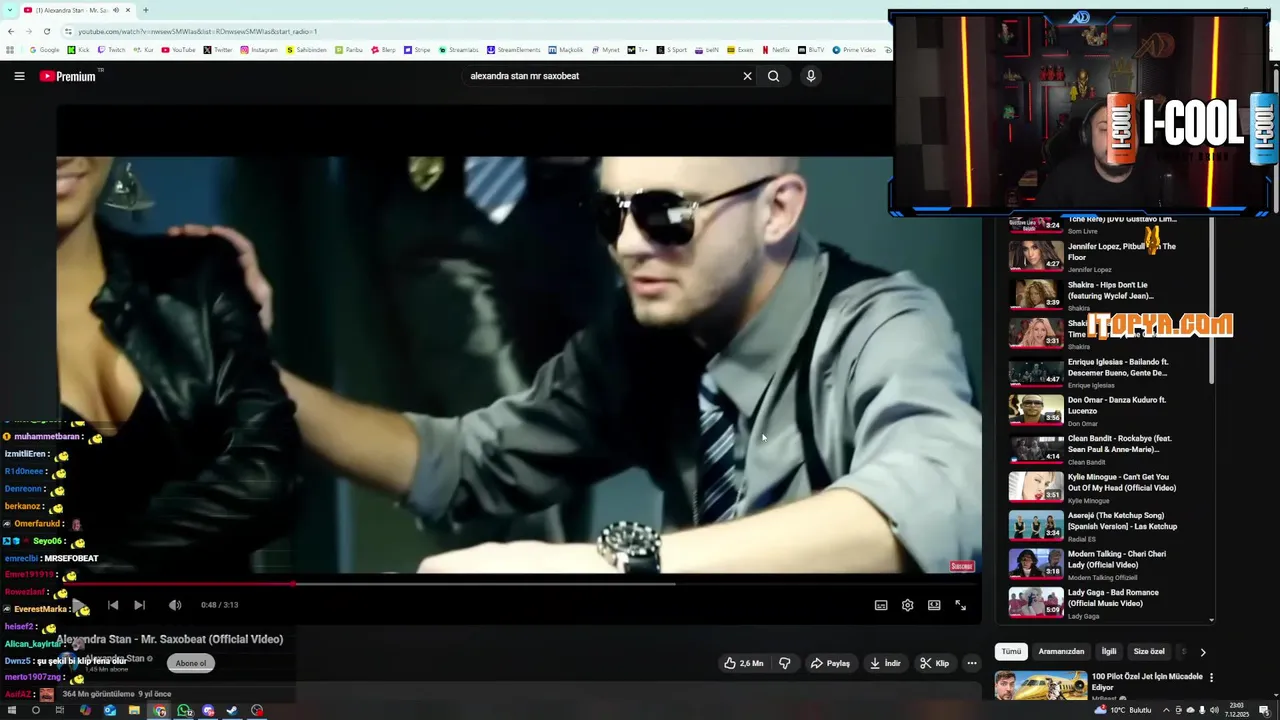Open the player settings gear
1280x720 pixels.
click(907, 605)
